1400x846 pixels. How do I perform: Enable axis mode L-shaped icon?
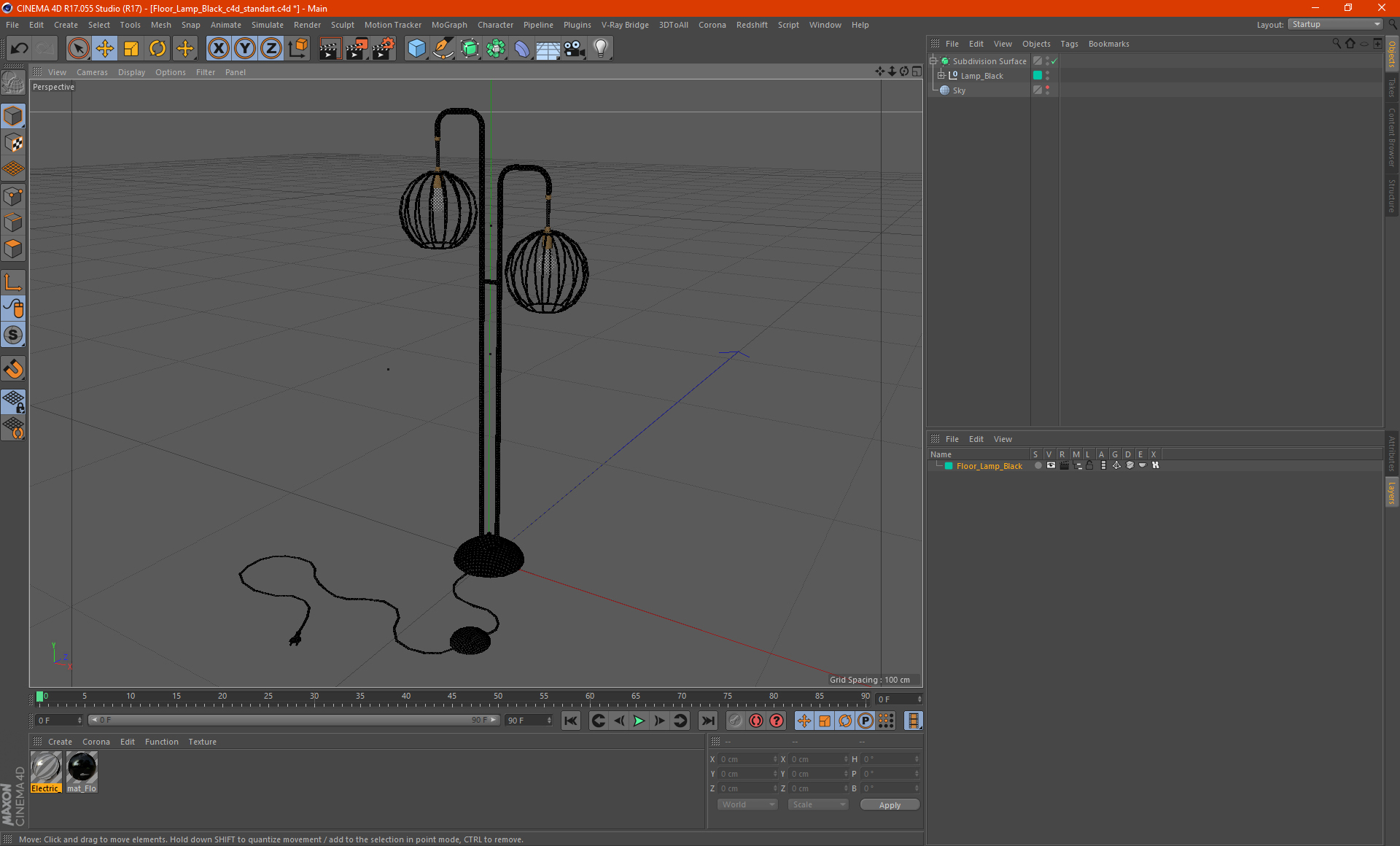pos(13,282)
